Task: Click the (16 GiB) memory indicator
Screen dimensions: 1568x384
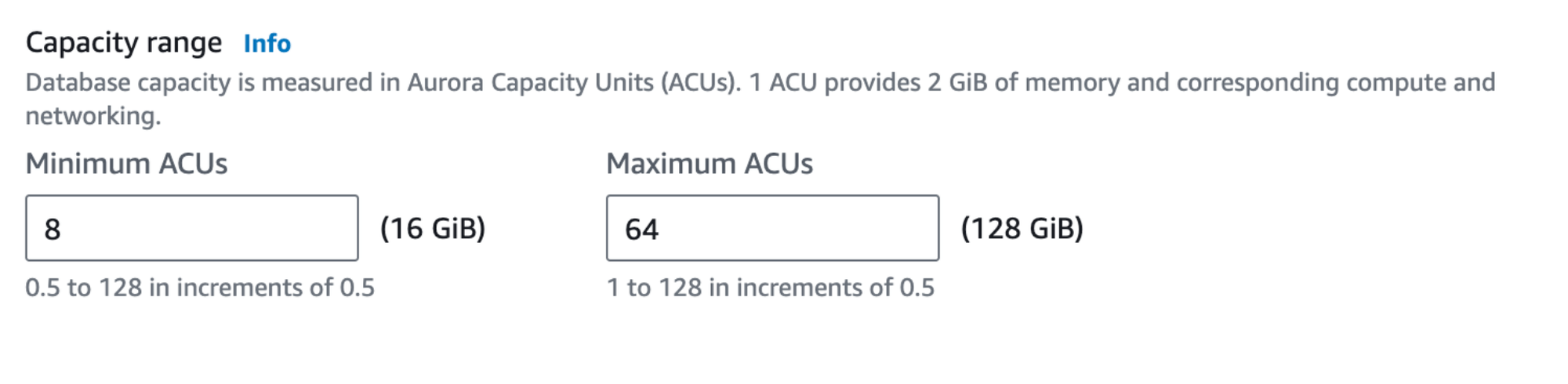Action: pos(433,228)
